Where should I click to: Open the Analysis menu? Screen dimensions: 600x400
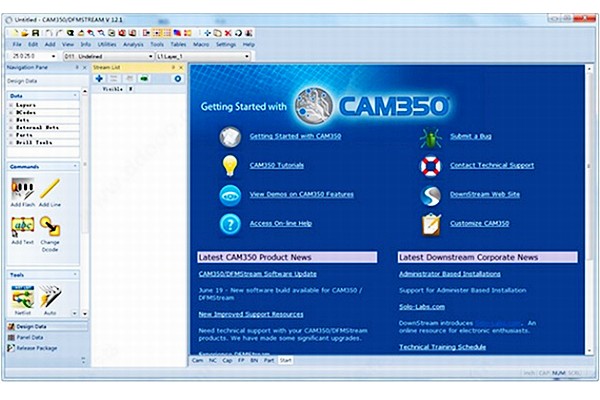point(133,44)
